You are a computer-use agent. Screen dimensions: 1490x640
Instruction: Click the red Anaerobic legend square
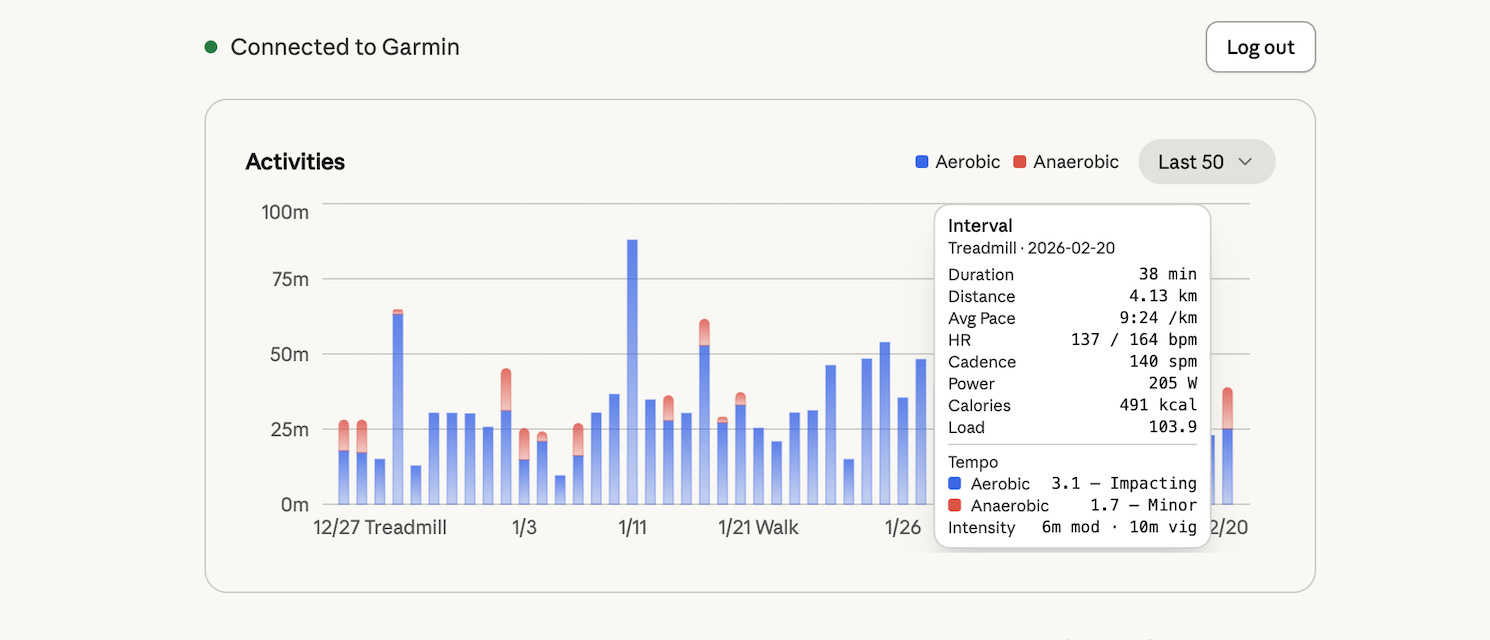1019,161
